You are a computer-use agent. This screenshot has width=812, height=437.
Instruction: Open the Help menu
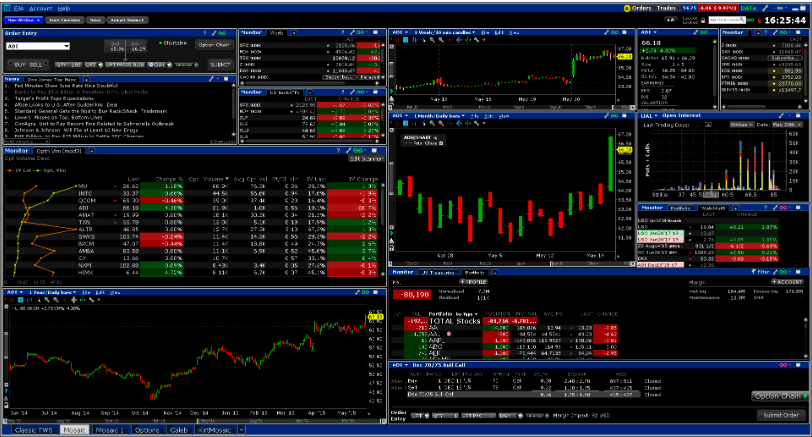coord(64,8)
